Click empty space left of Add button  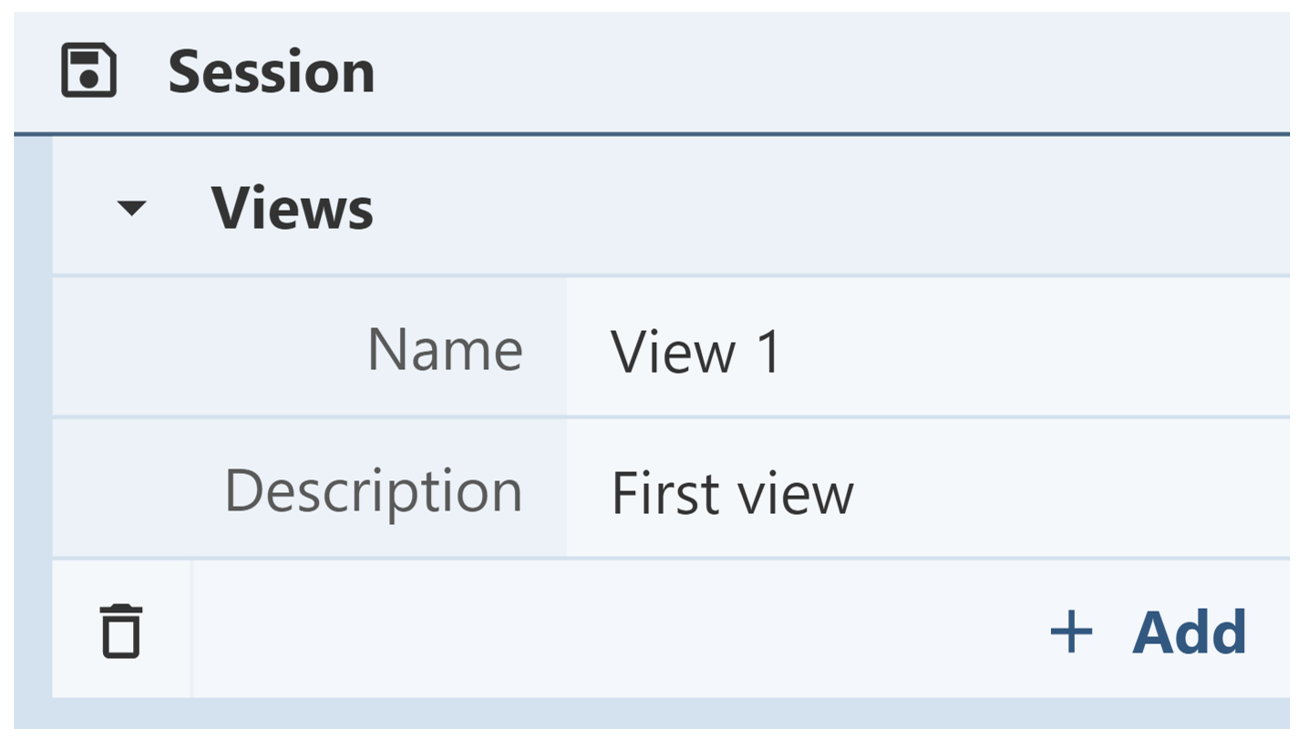(x=600, y=632)
